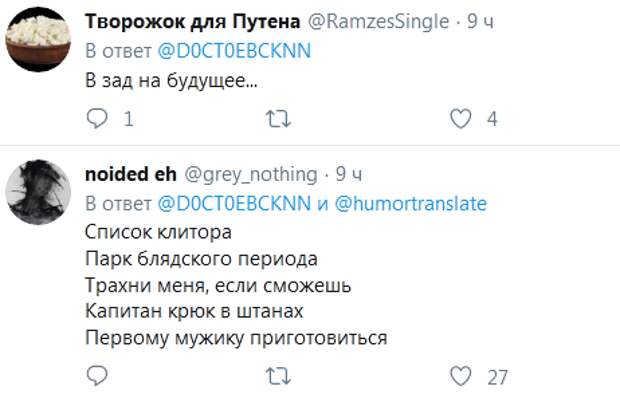This screenshot has height=394, width=620.
Task: Retweet the grey_nothing tweet
Action: coord(278,376)
